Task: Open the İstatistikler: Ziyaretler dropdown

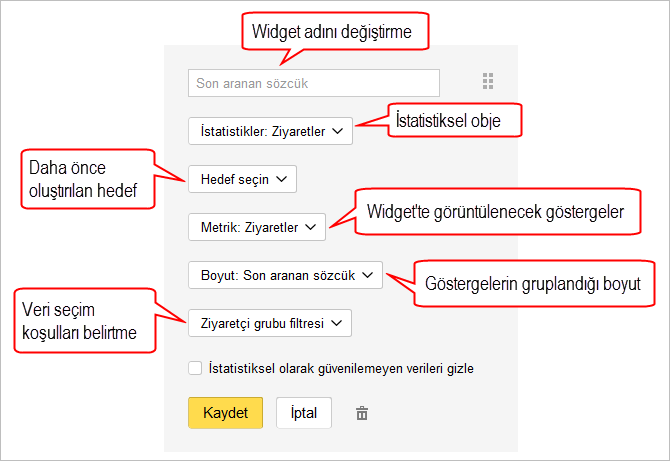Action: pos(270,131)
